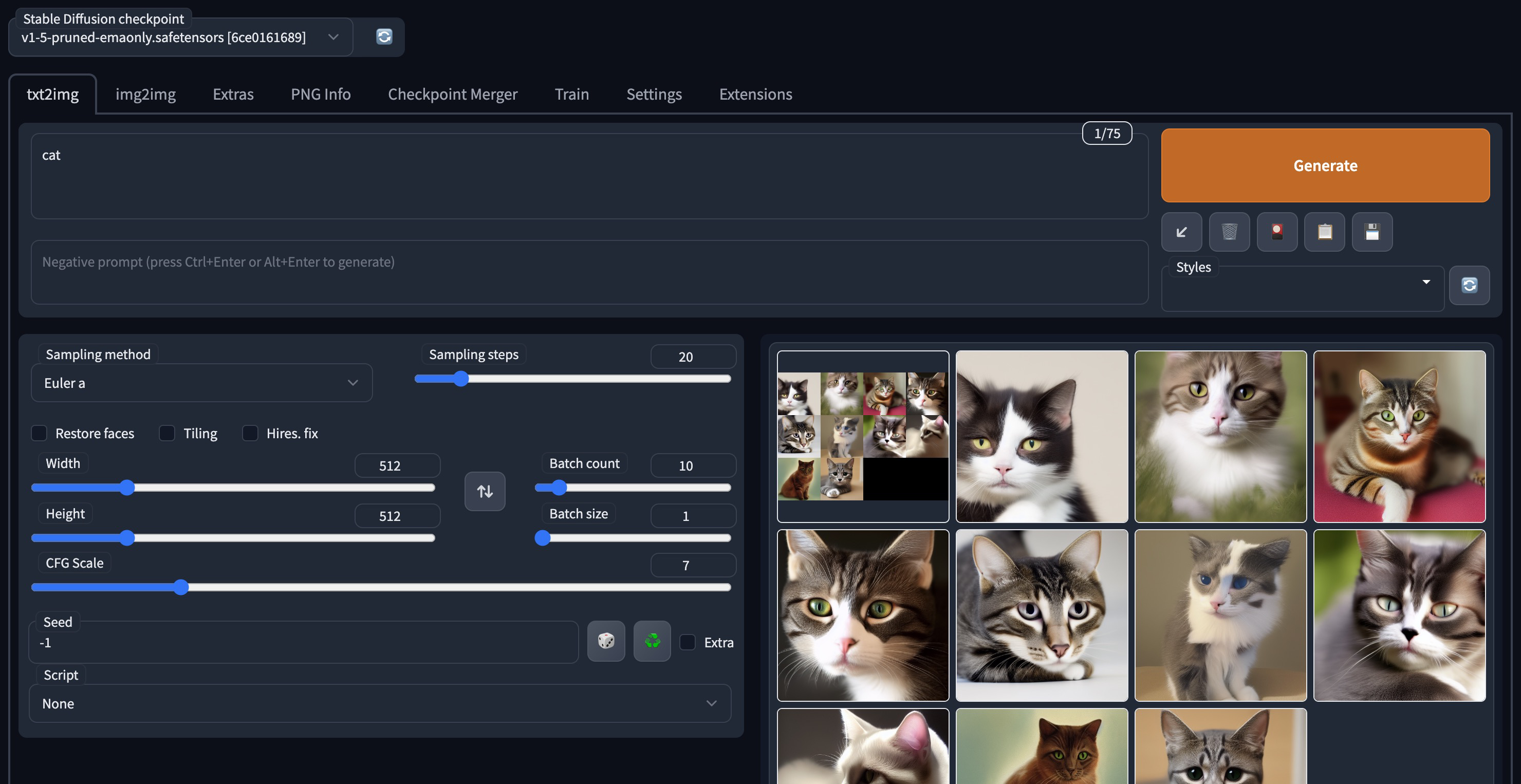Open the Stable Diffusion checkpoint dropdown
This screenshot has width=1521, height=784.
180,37
